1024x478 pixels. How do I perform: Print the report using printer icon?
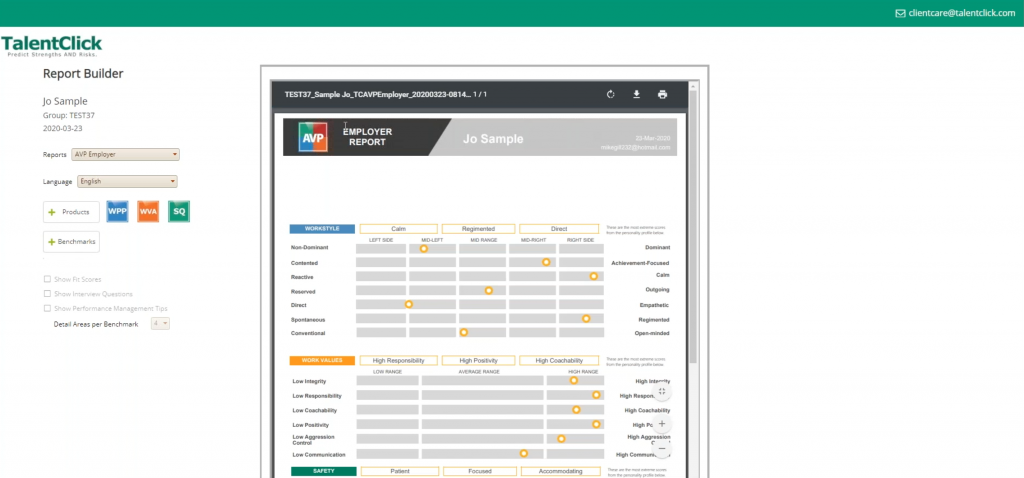(662, 95)
